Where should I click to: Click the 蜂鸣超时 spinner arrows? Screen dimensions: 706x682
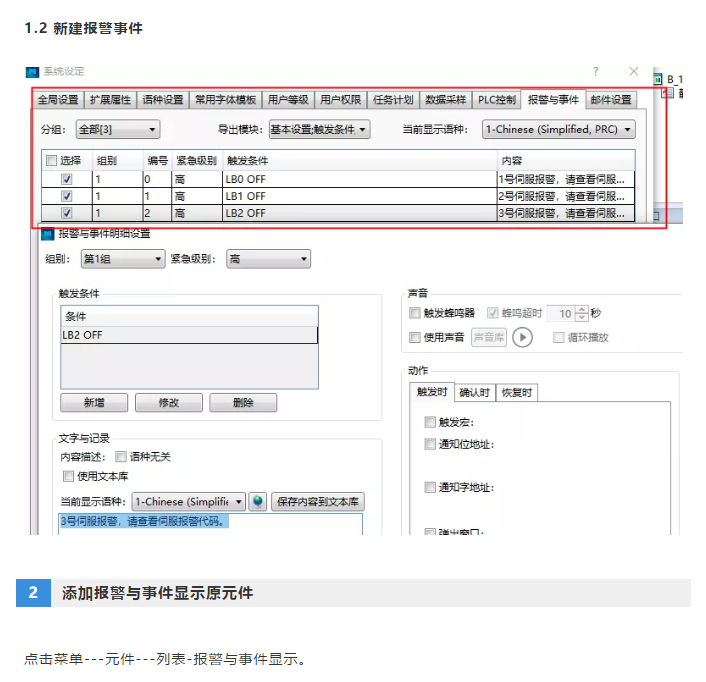pyautogui.click(x=581, y=313)
